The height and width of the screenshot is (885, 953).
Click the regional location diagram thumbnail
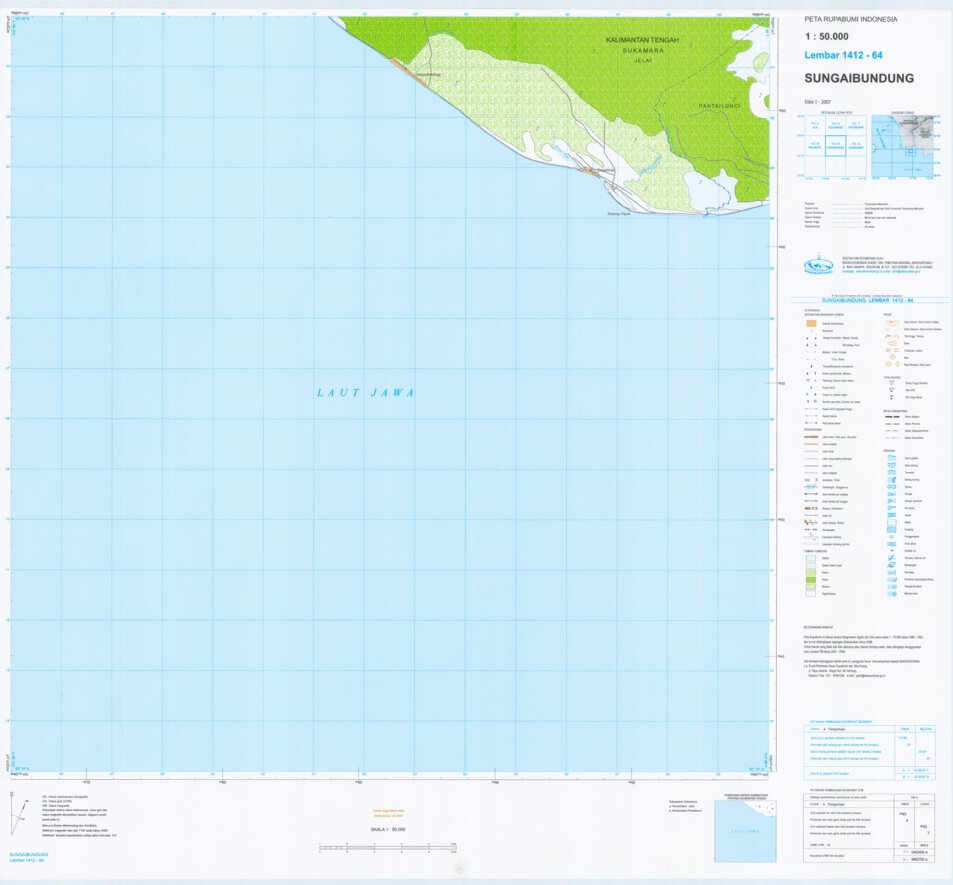tap(902, 146)
